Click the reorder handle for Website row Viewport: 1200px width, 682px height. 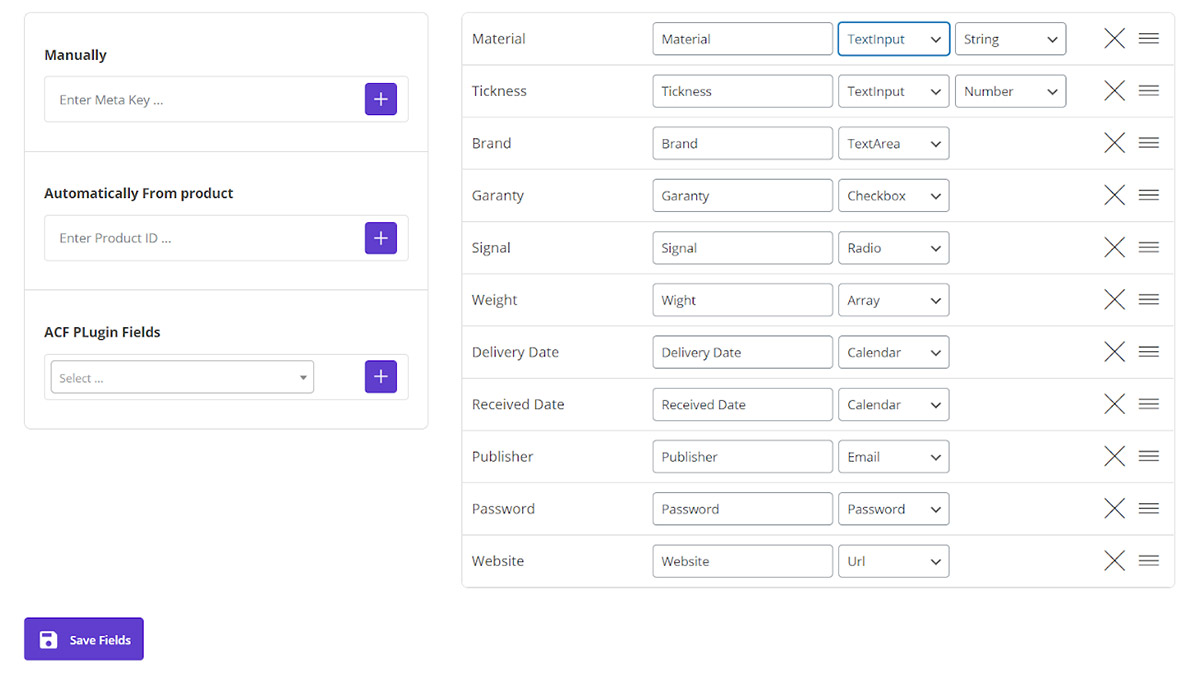coord(1149,560)
